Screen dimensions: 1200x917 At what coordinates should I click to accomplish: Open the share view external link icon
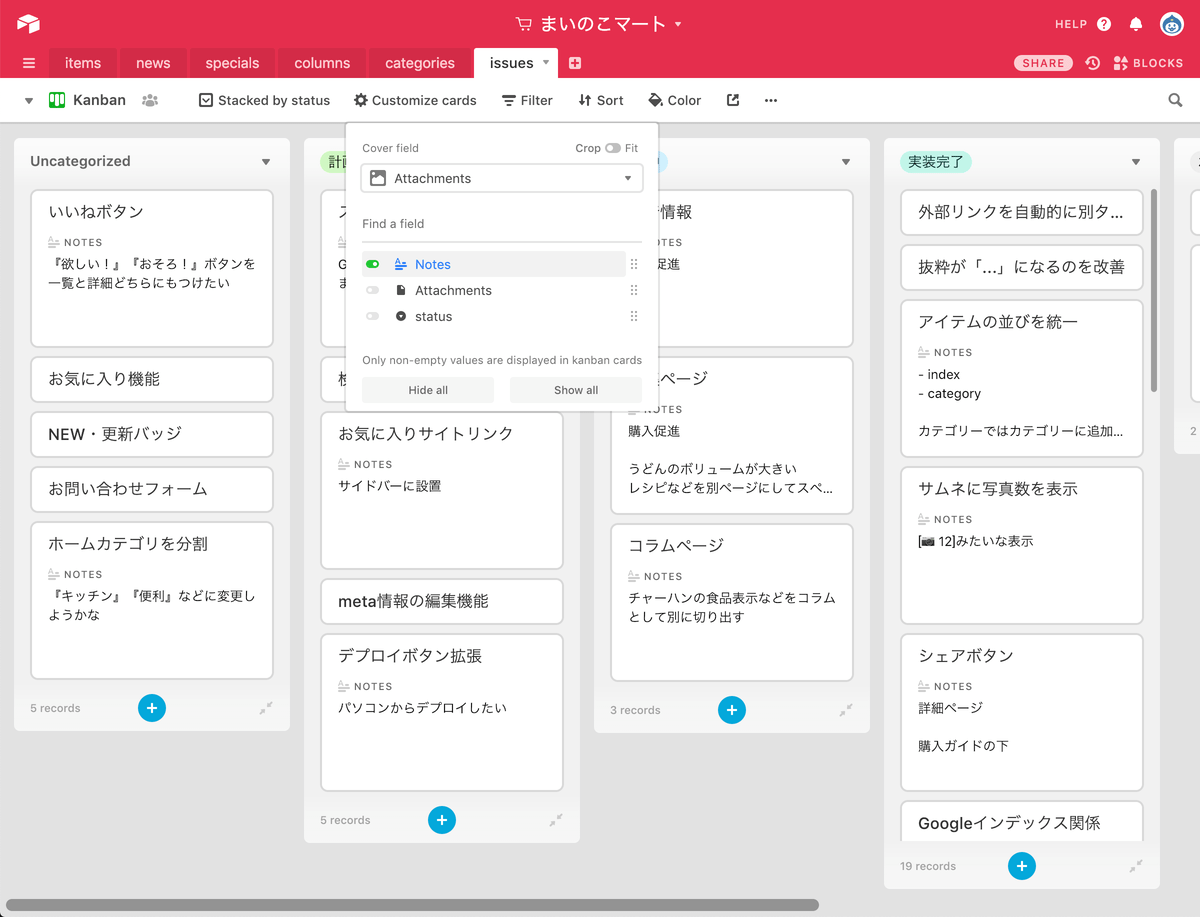pos(732,100)
